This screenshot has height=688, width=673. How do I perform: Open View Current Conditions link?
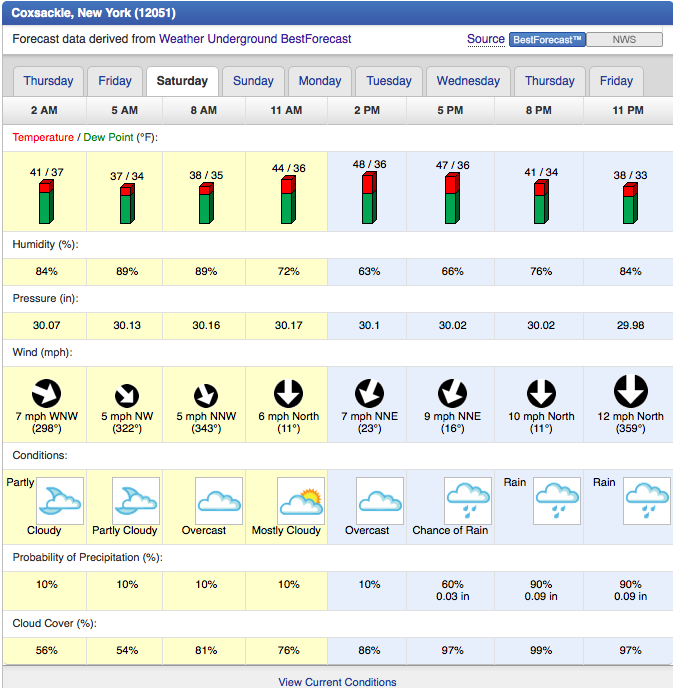click(x=337, y=682)
